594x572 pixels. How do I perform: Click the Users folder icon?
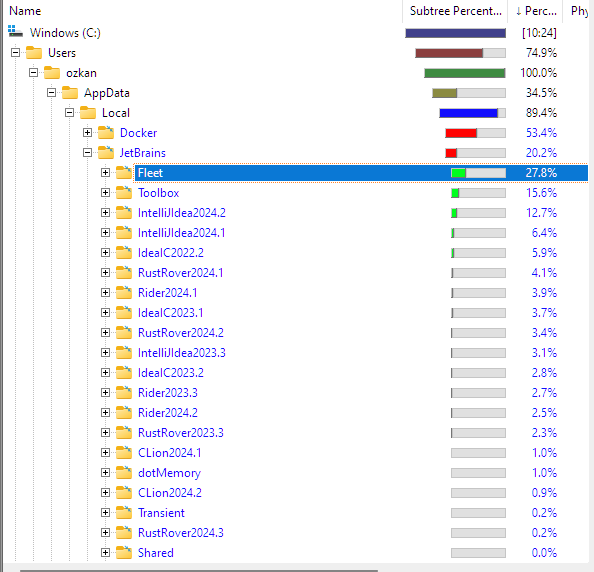[34, 53]
